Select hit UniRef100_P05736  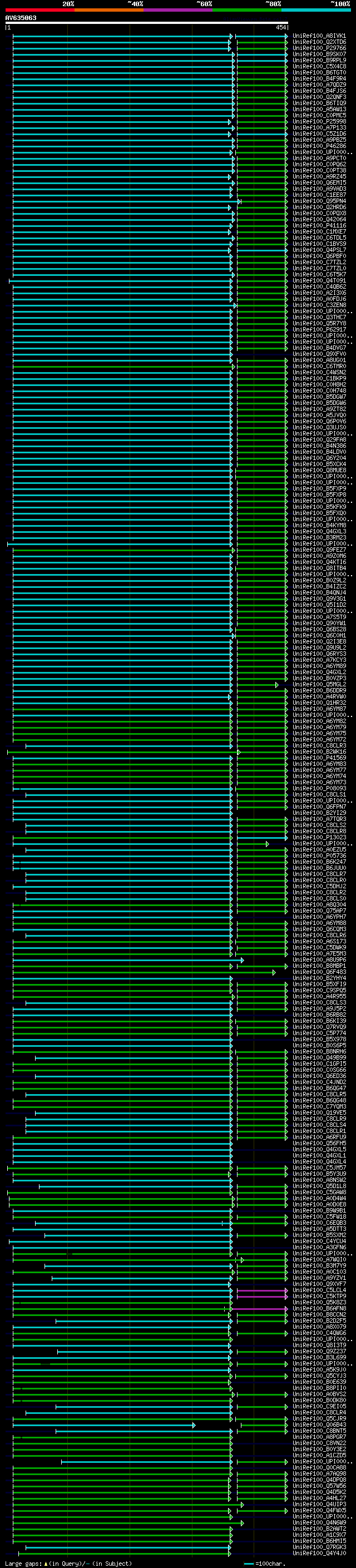(x=319, y=856)
